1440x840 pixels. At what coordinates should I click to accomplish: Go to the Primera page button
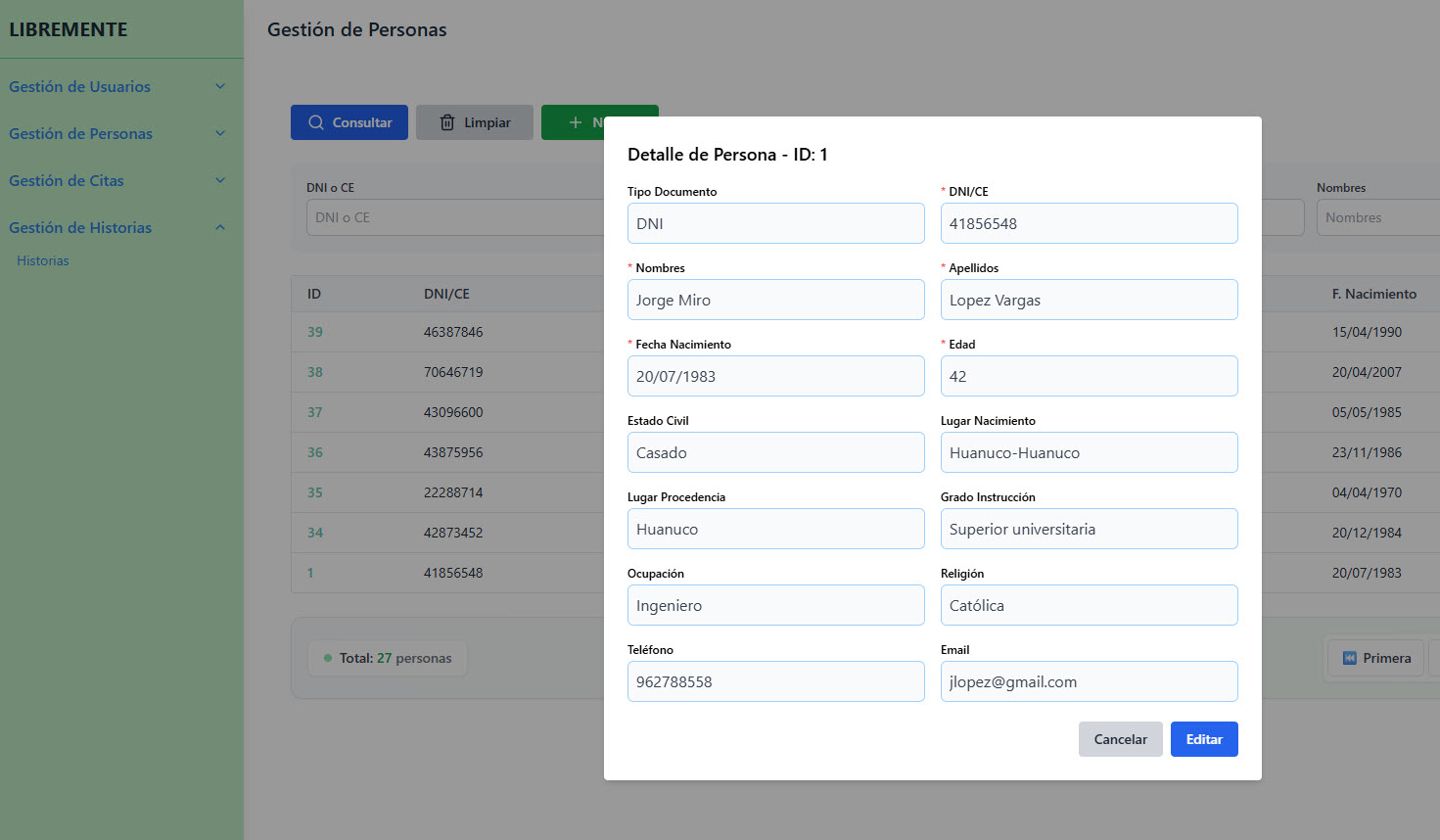click(x=1375, y=658)
